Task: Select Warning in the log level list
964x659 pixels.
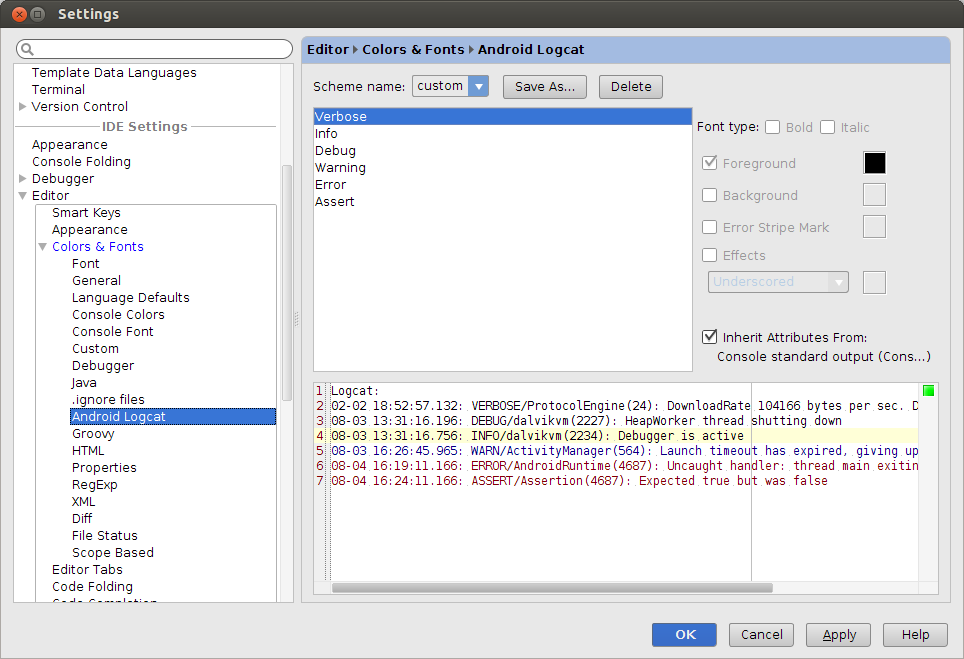Action: click(x=503, y=168)
